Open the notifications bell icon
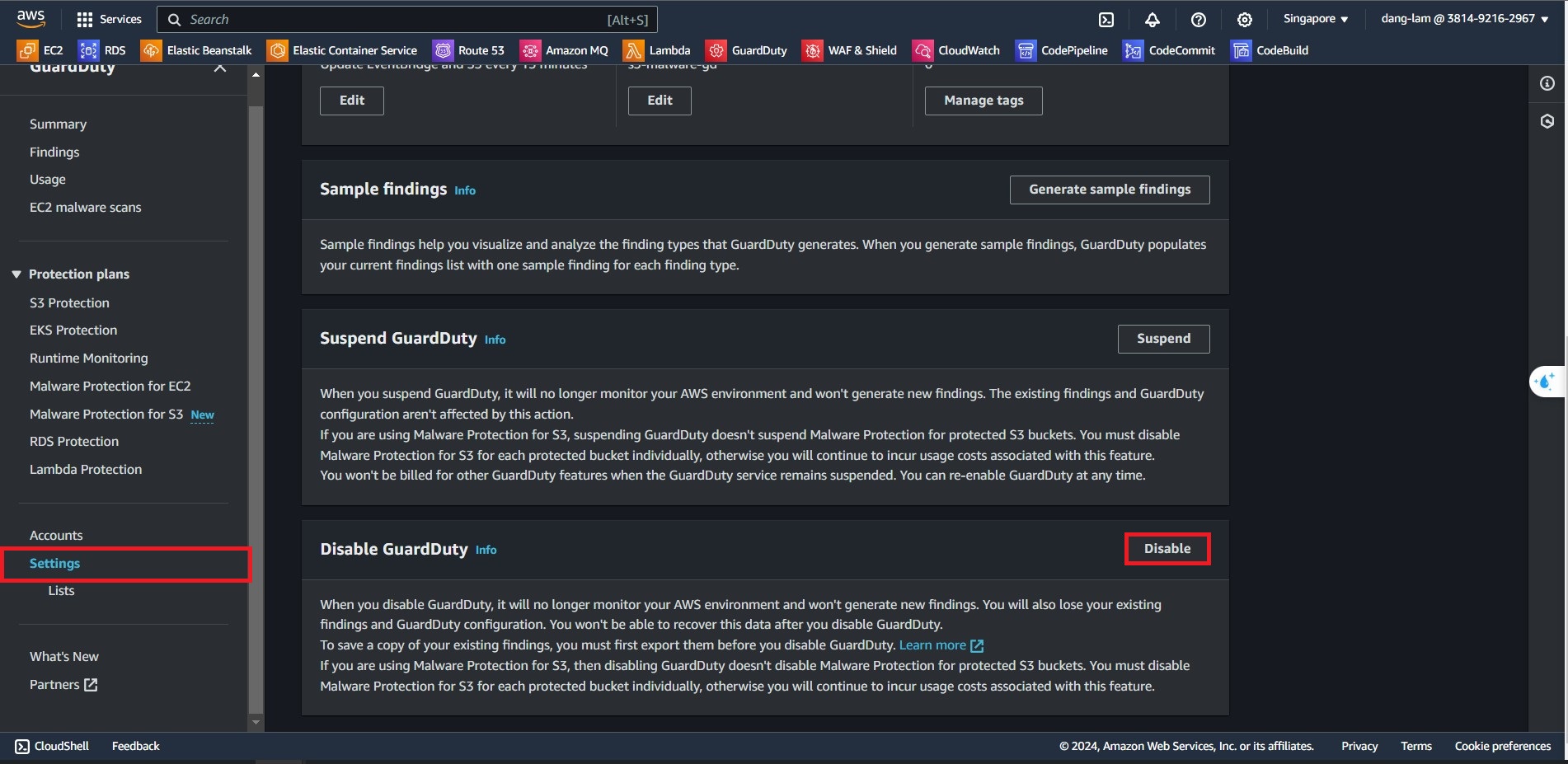 [1153, 20]
